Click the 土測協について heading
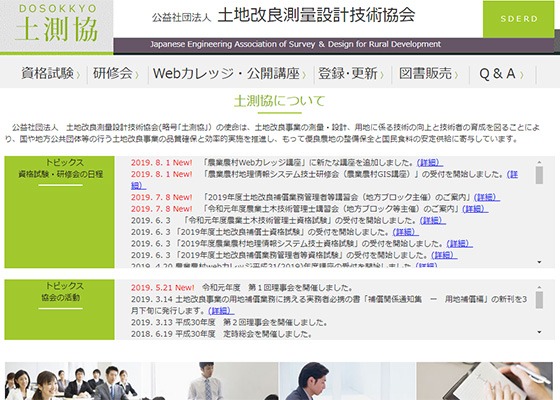Viewport: 560px width, 400px height. (x=279, y=101)
